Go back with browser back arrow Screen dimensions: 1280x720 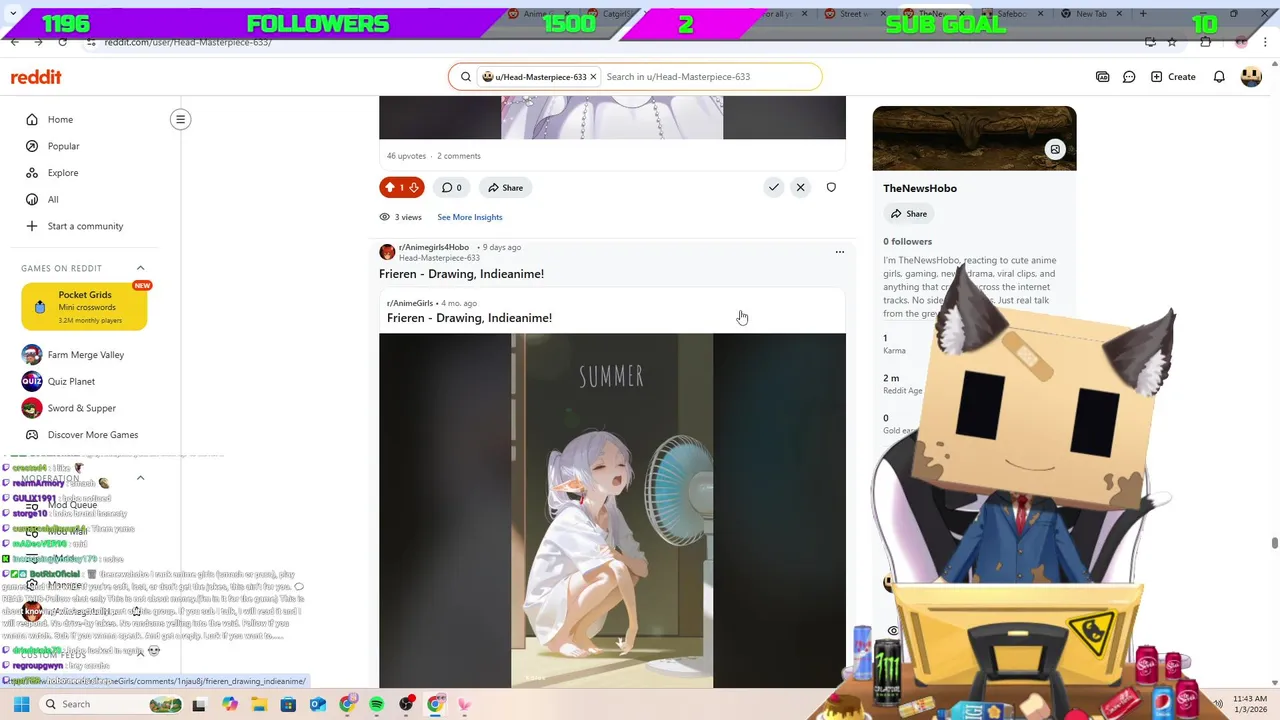click(x=15, y=42)
